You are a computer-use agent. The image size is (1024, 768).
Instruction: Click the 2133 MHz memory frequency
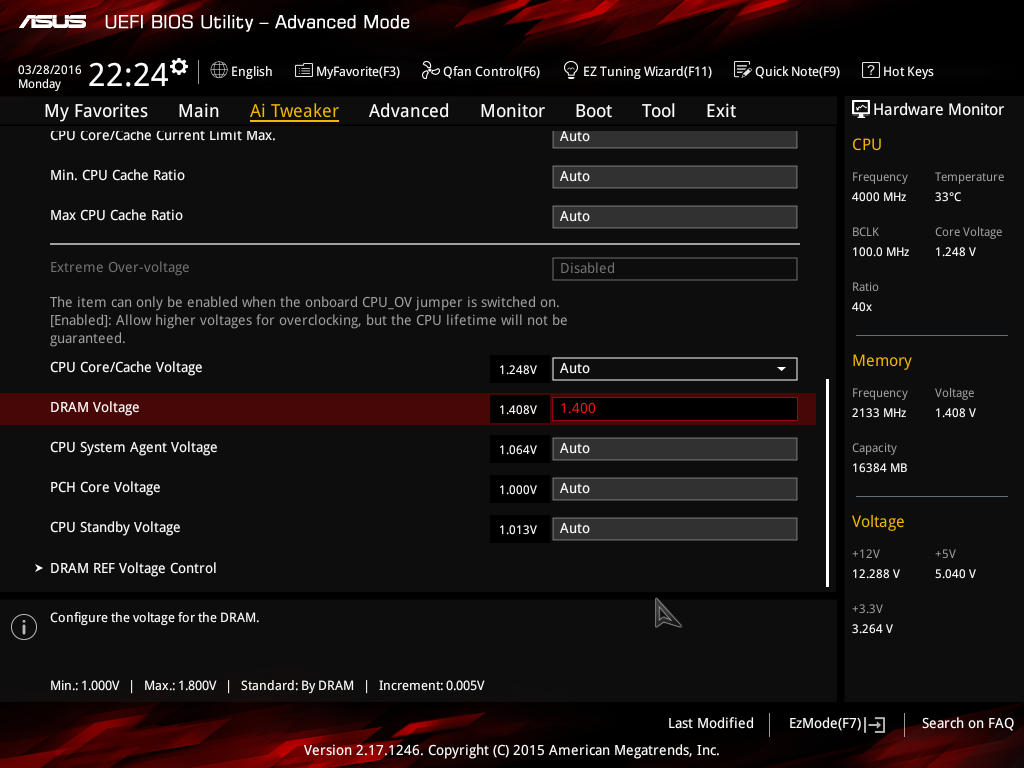tap(878, 413)
